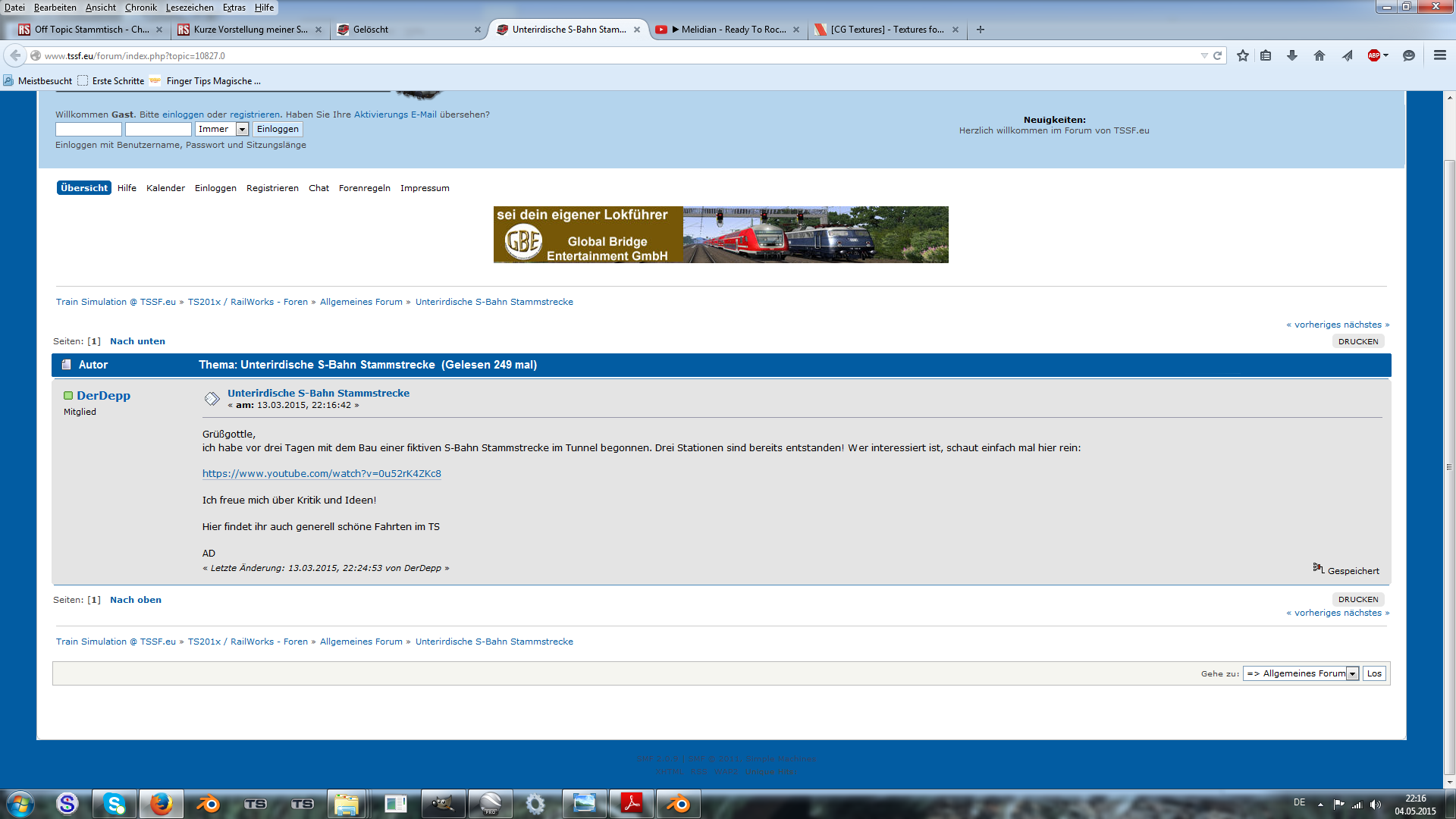Viewport: 1456px width, 819px height.
Task: Reload the page with refresh icon
Action: (1217, 55)
